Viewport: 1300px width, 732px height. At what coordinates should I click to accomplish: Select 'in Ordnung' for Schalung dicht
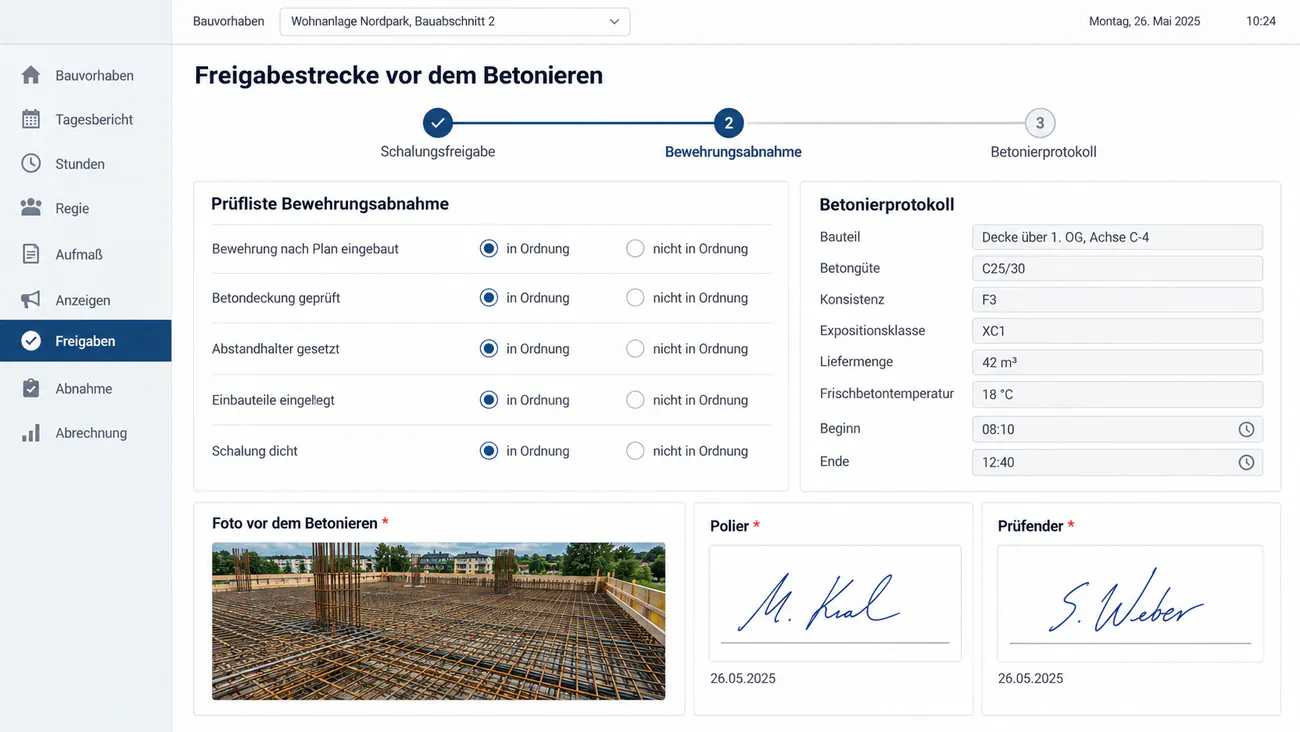489,450
